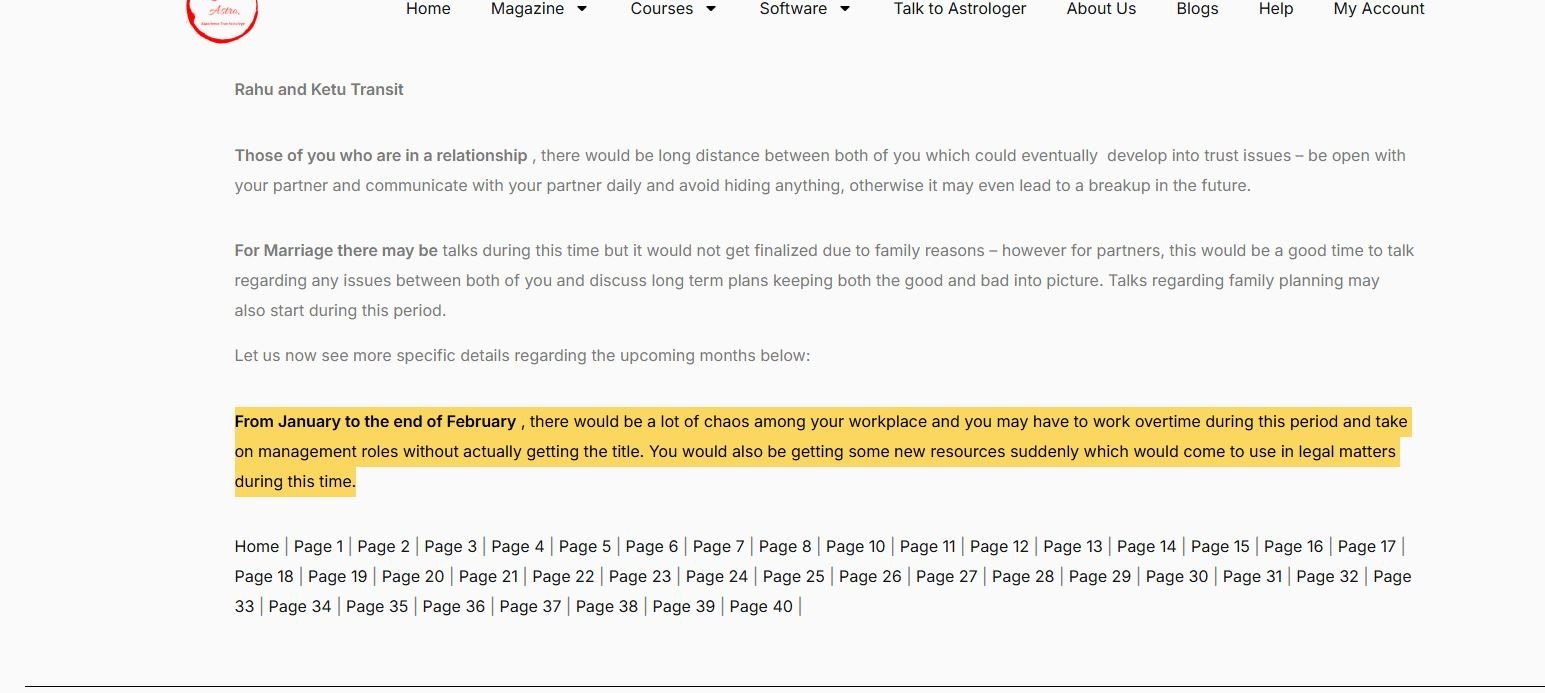Click the Rahu and Ketu Transit heading
1545x693 pixels.
point(319,89)
